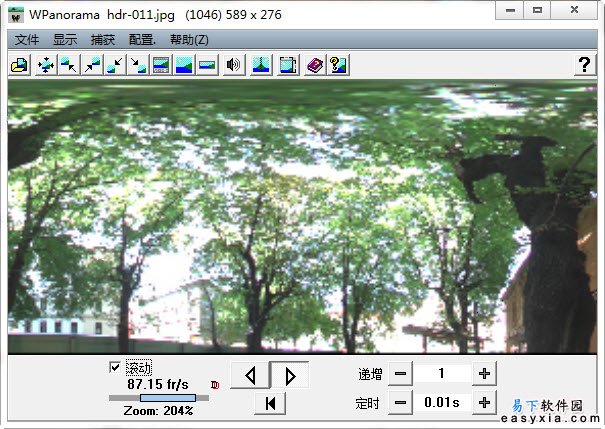Viewport: 605px width, 429px height.
Task: Click the about icon with yellow question mark
Action: [x=338, y=66]
